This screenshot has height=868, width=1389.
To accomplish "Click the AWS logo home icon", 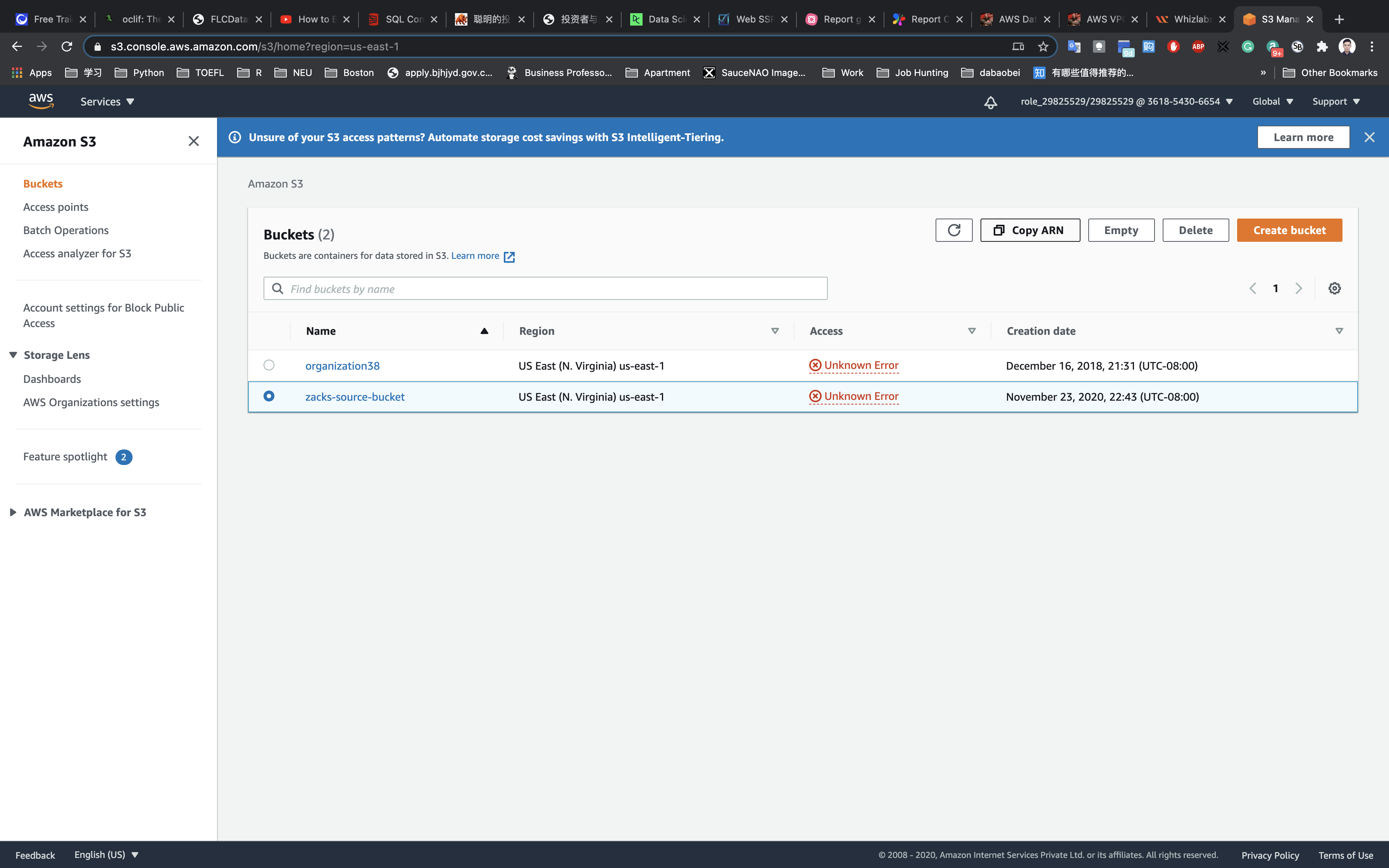I will [x=41, y=101].
